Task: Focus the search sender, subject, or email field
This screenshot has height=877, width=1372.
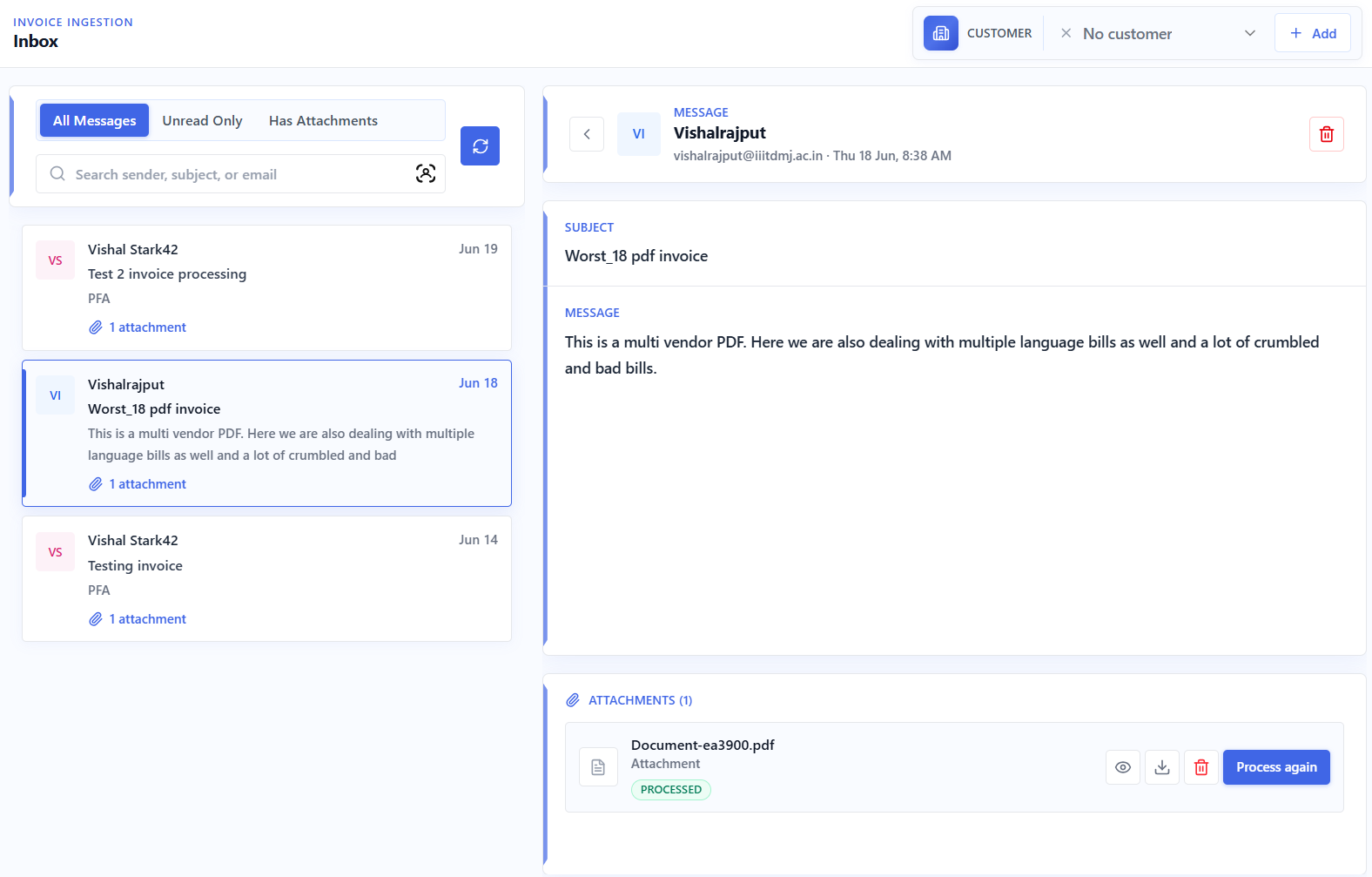Action: pyautogui.click(x=240, y=174)
